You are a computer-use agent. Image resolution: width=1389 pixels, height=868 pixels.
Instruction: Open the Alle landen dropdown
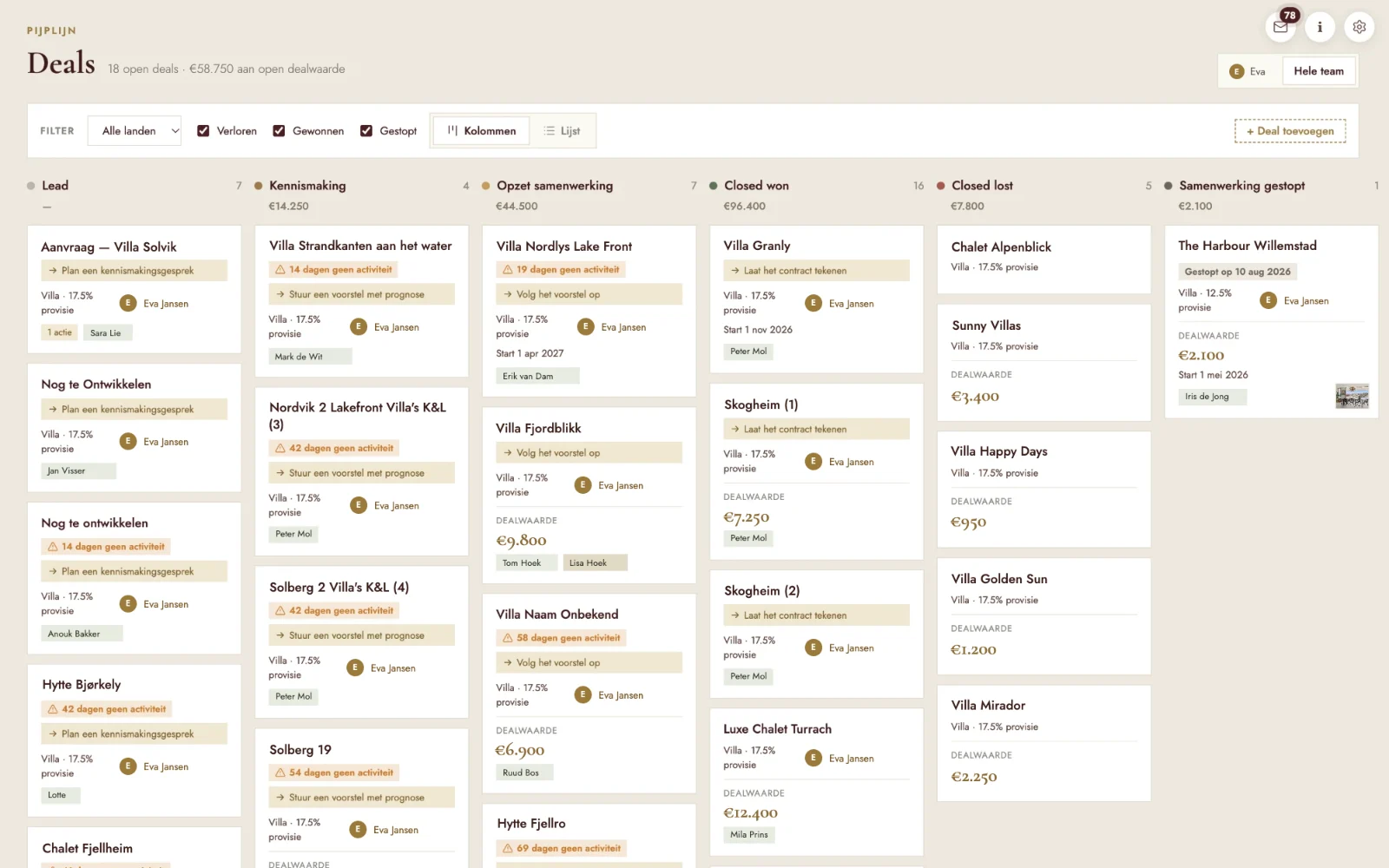[x=135, y=131]
